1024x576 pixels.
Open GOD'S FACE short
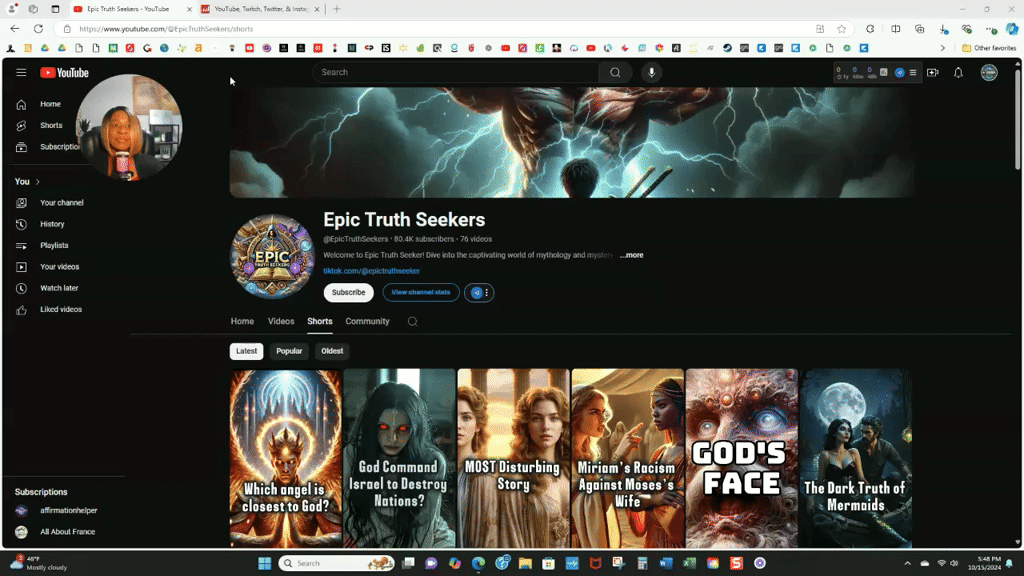[x=742, y=458]
